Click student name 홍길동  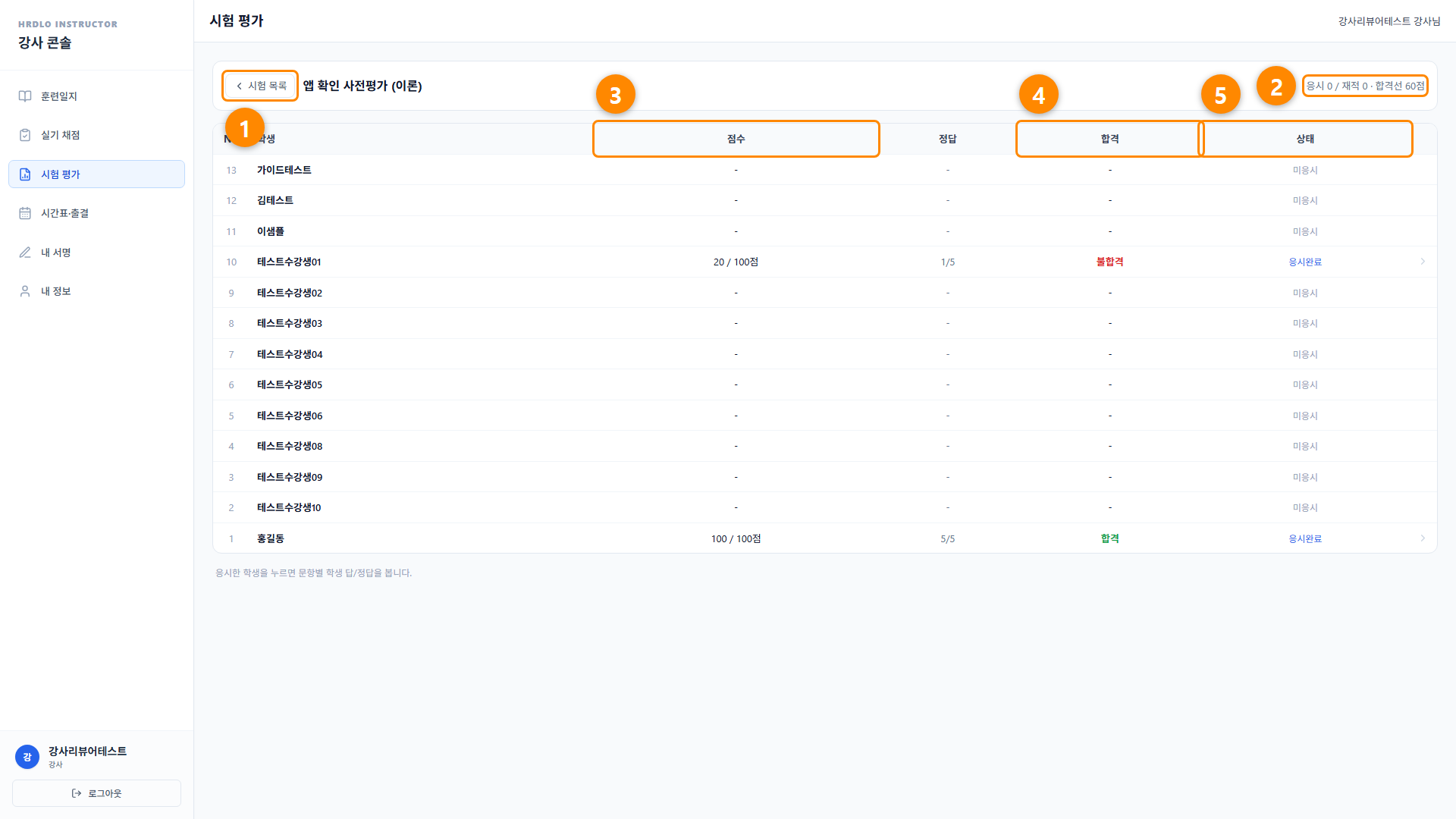(271, 539)
